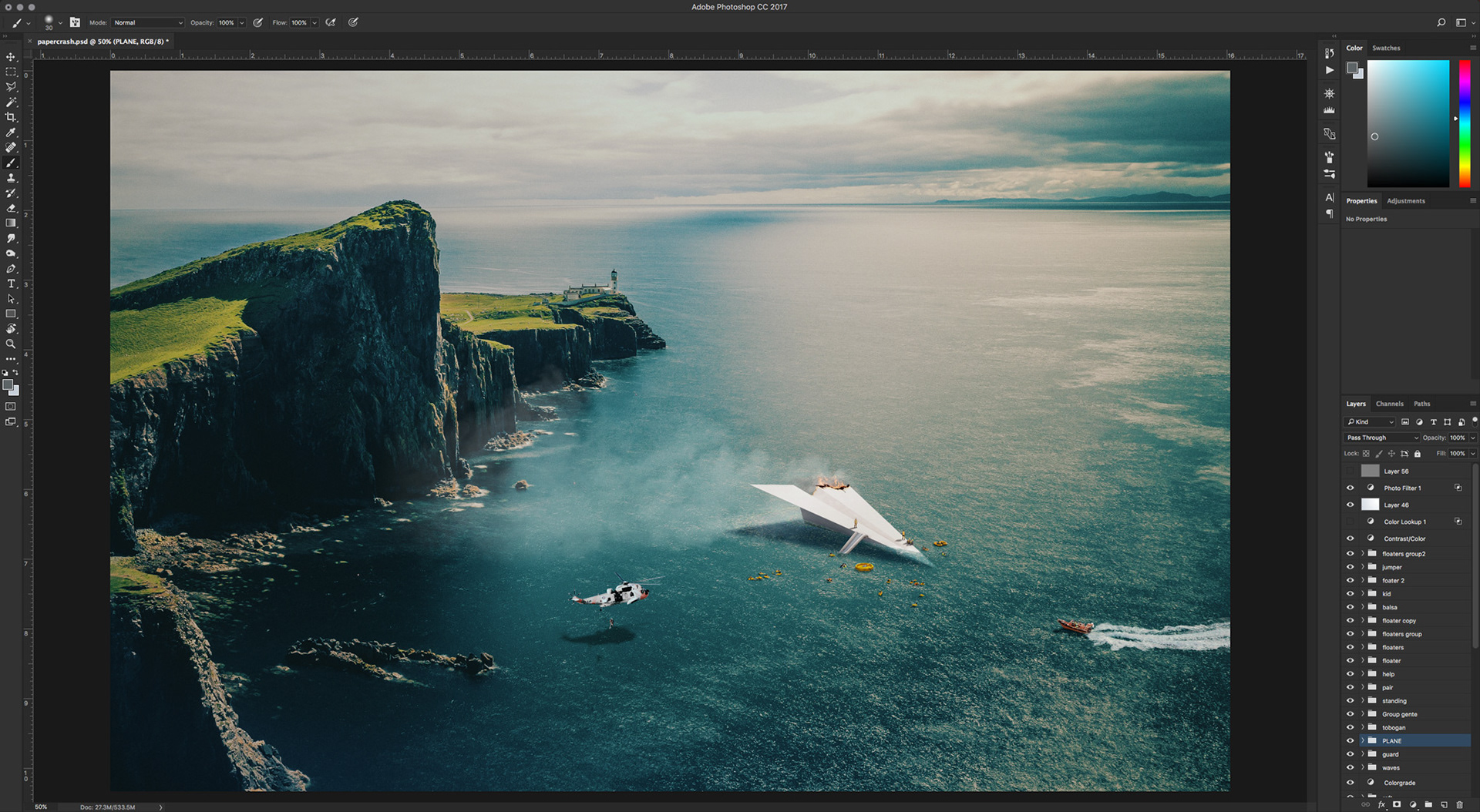Select the Move tool
This screenshot has width=1480, height=812.
11,57
